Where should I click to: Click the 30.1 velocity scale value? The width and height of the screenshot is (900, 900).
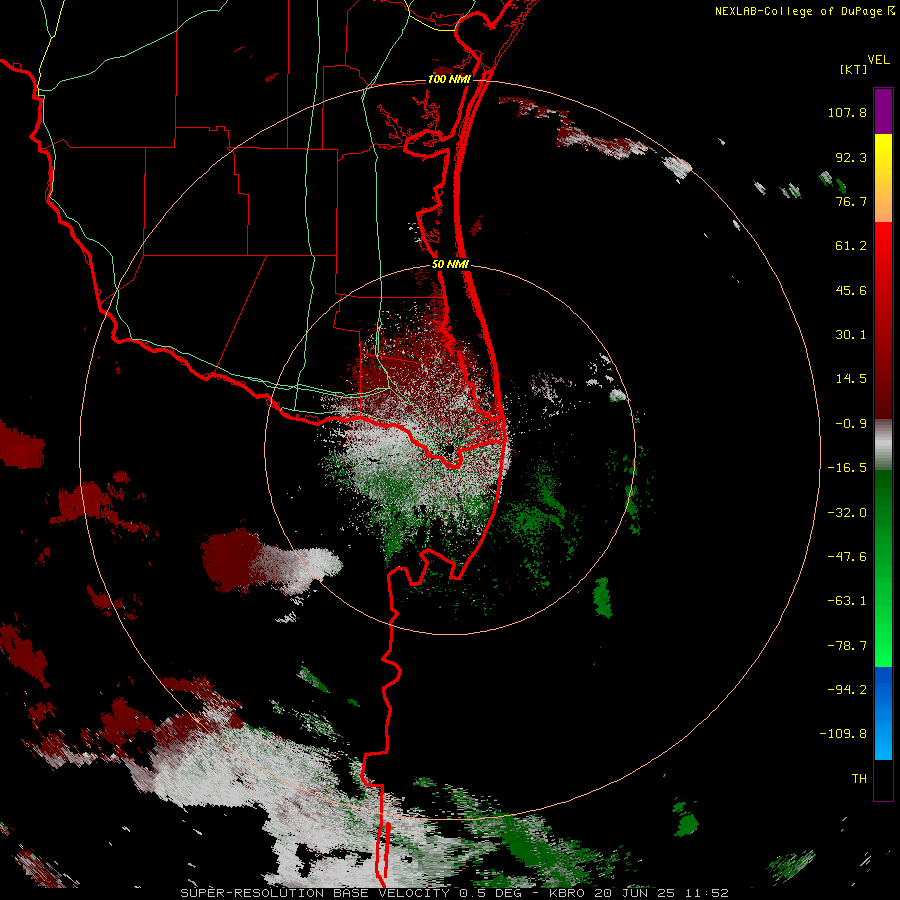pyautogui.click(x=851, y=335)
